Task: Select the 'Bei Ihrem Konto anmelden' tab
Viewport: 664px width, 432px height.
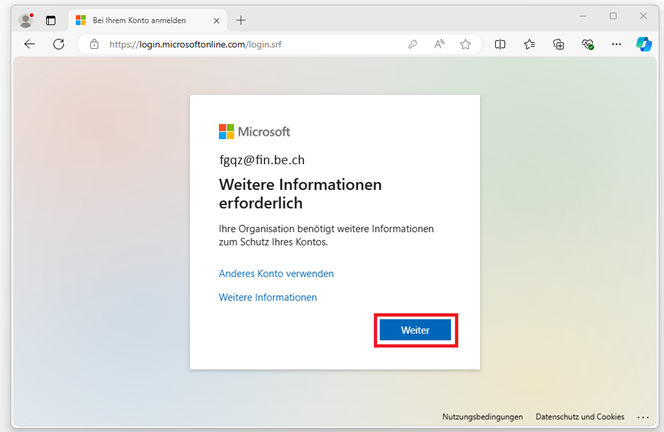Action: click(147, 20)
